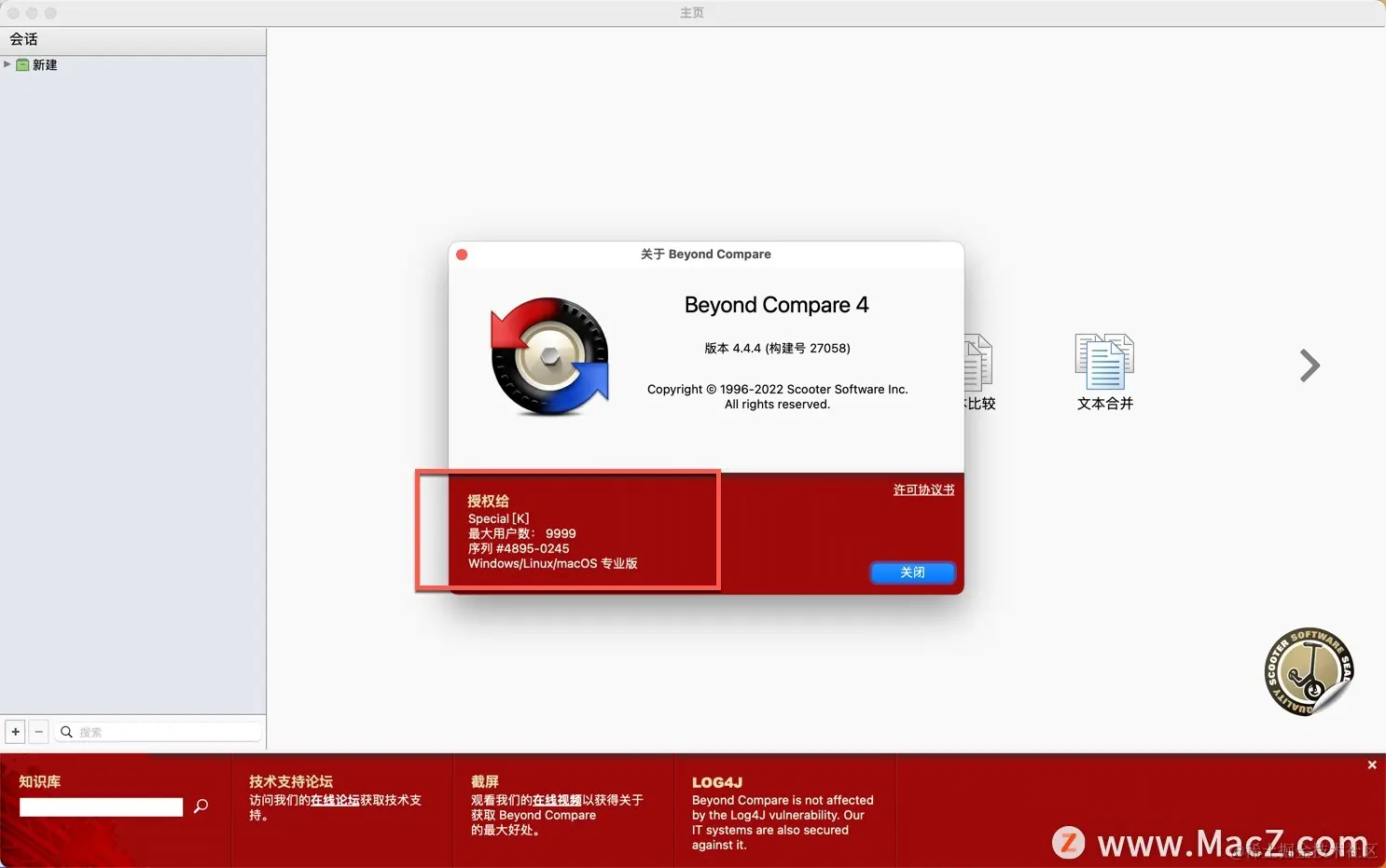This screenshot has height=868, width=1386.
Task: Open the 在线论坛 support forum link
Action: 335,800
